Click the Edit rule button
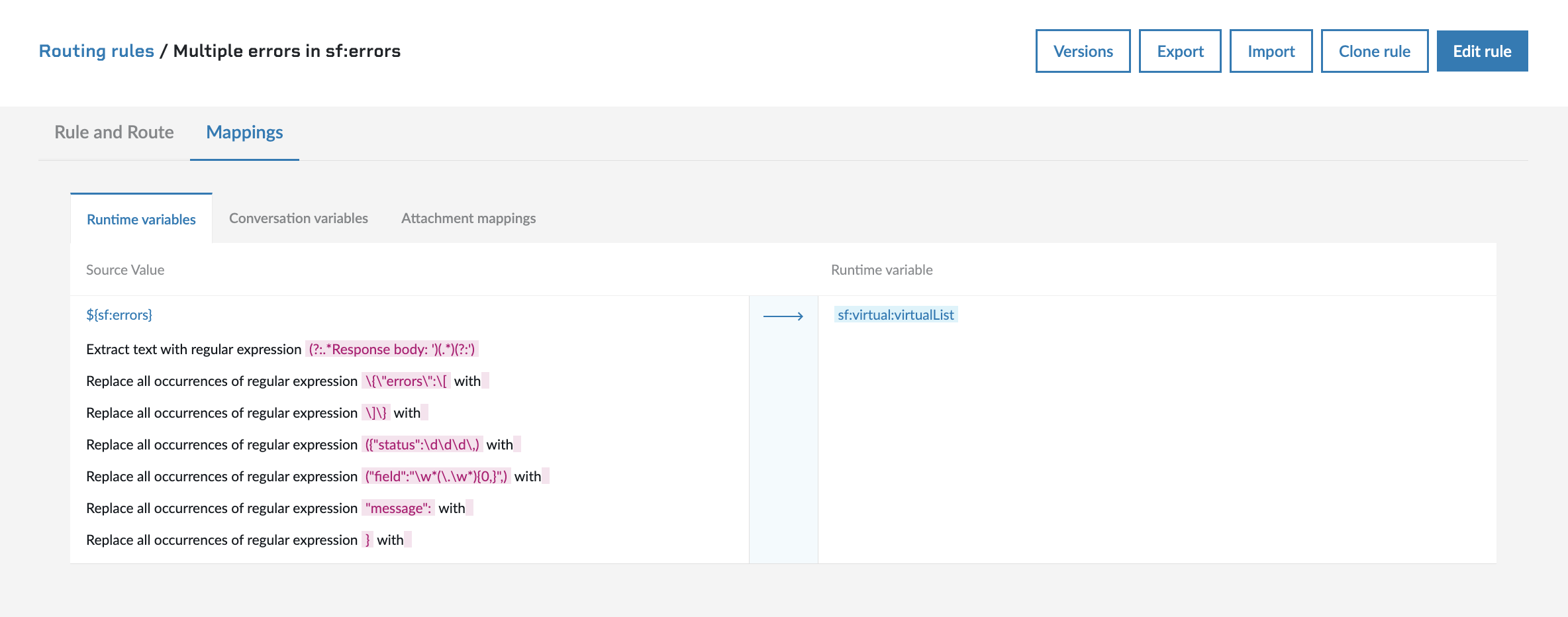This screenshot has width=1568, height=617. pyautogui.click(x=1481, y=51)
